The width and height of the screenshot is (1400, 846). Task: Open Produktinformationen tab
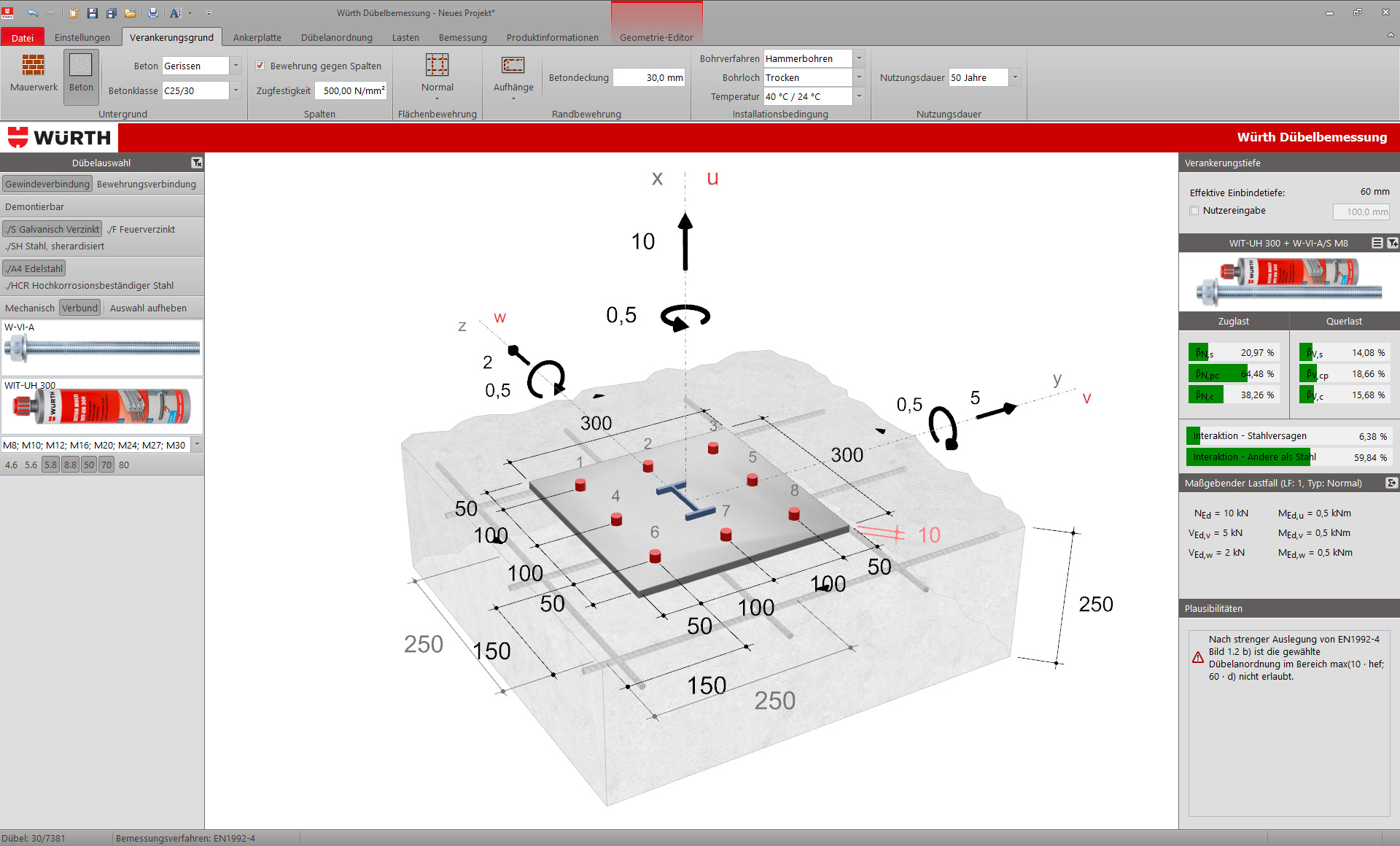point(553,37)
